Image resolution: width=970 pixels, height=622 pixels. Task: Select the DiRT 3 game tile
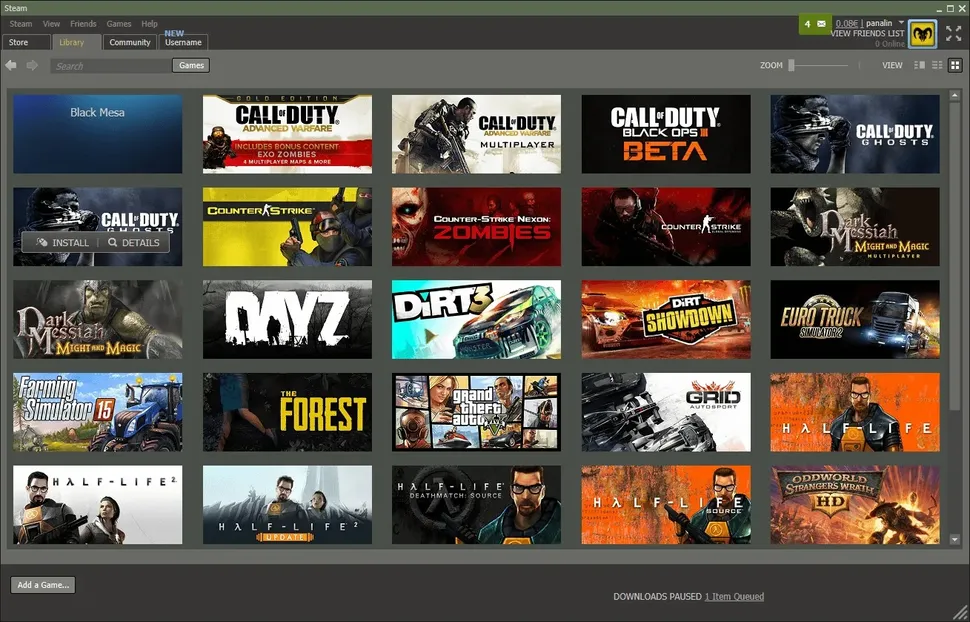tap(476, 319)
